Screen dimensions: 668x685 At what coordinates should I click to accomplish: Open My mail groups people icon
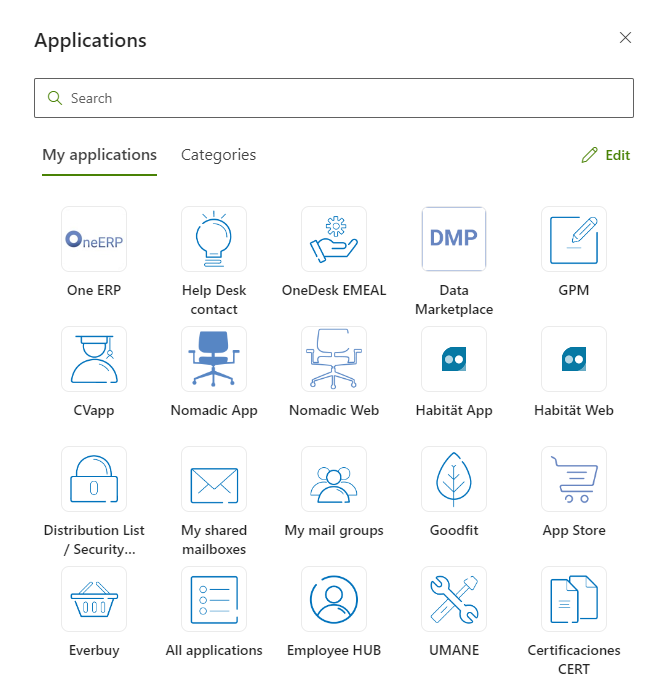[334, 479]
